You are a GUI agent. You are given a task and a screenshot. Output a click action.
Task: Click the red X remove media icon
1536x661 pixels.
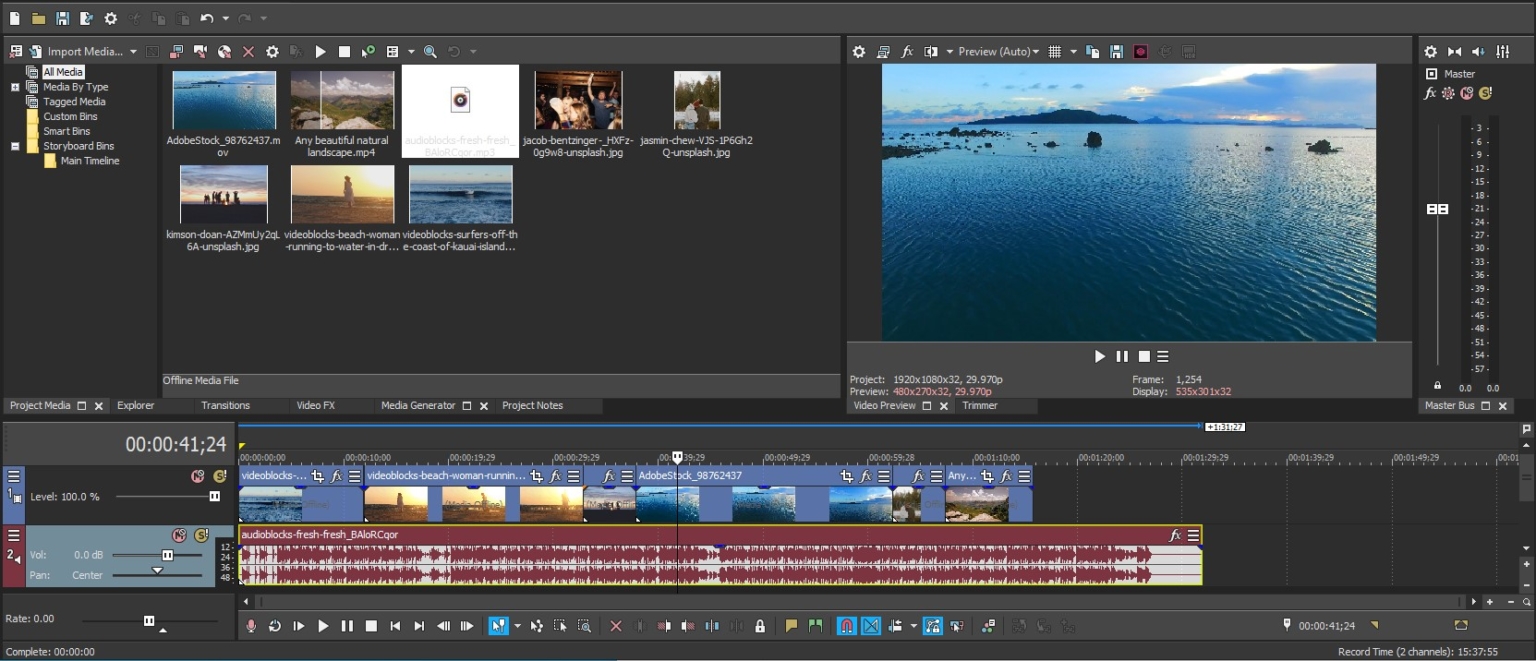(x=248, y=52)
